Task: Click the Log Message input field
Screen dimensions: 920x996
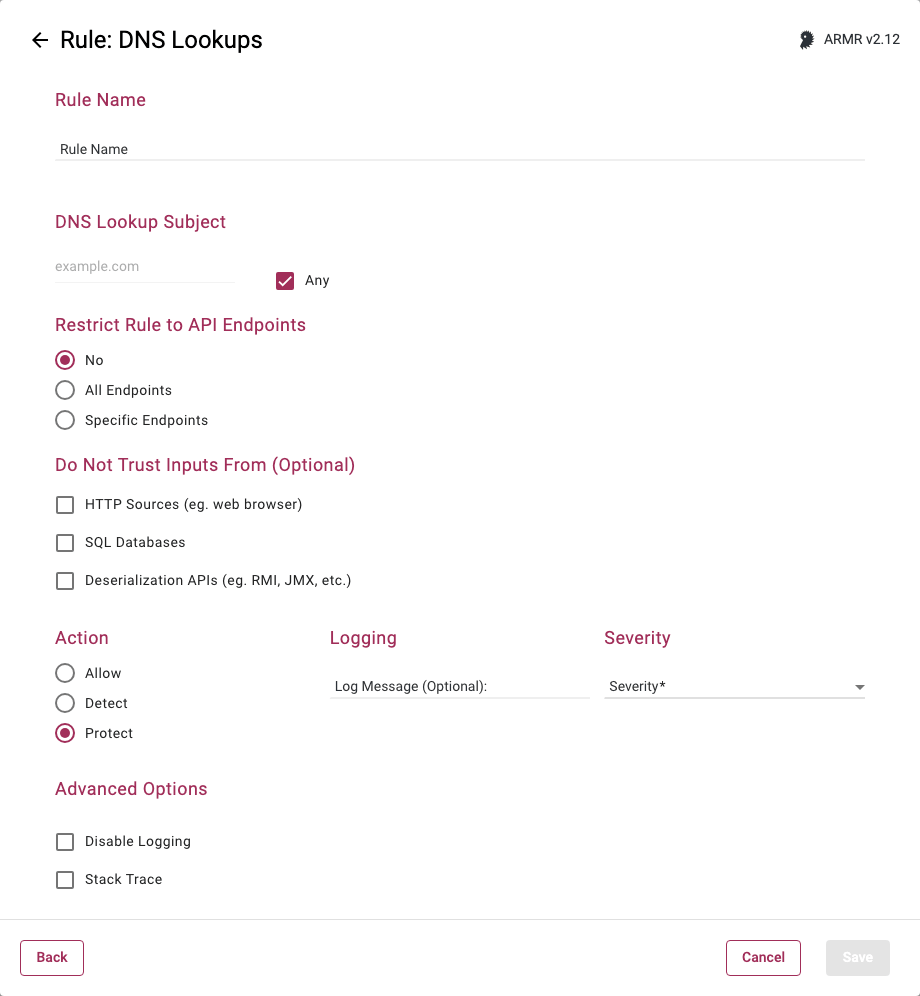Action: click(460, 686)
